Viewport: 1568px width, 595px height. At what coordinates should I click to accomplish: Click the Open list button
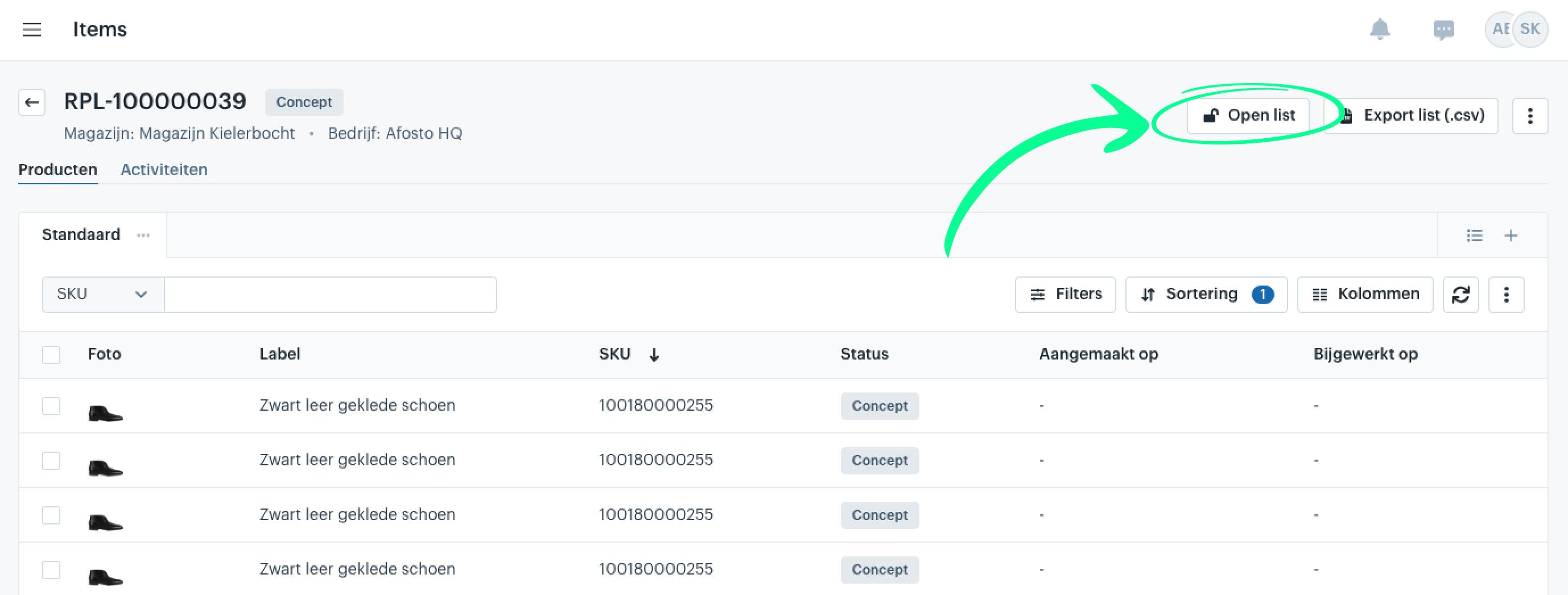coord(1248,115)
